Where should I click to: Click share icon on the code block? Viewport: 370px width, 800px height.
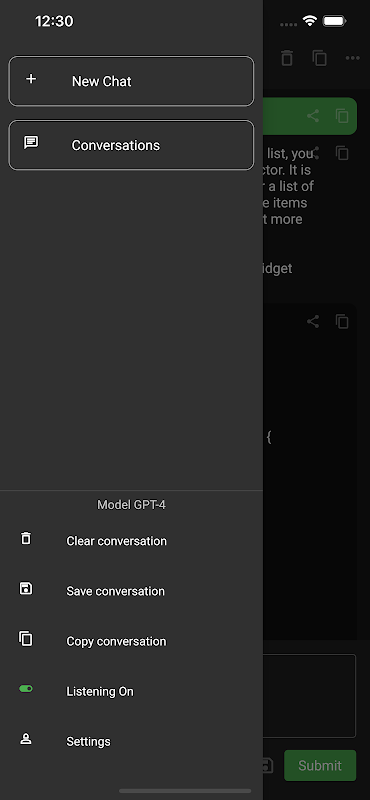[x=313, y=321]
